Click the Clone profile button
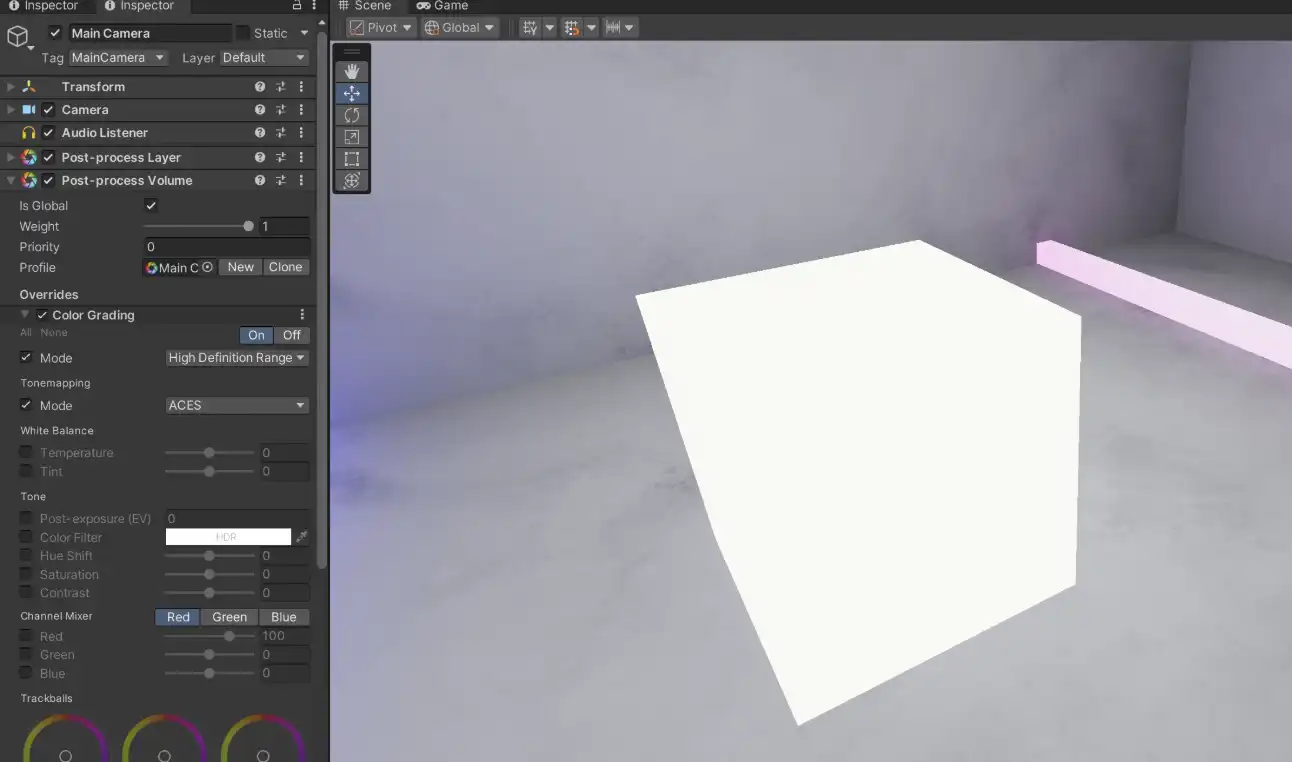This screenshot has height=762, width=1292. click(x=285, y=267)
